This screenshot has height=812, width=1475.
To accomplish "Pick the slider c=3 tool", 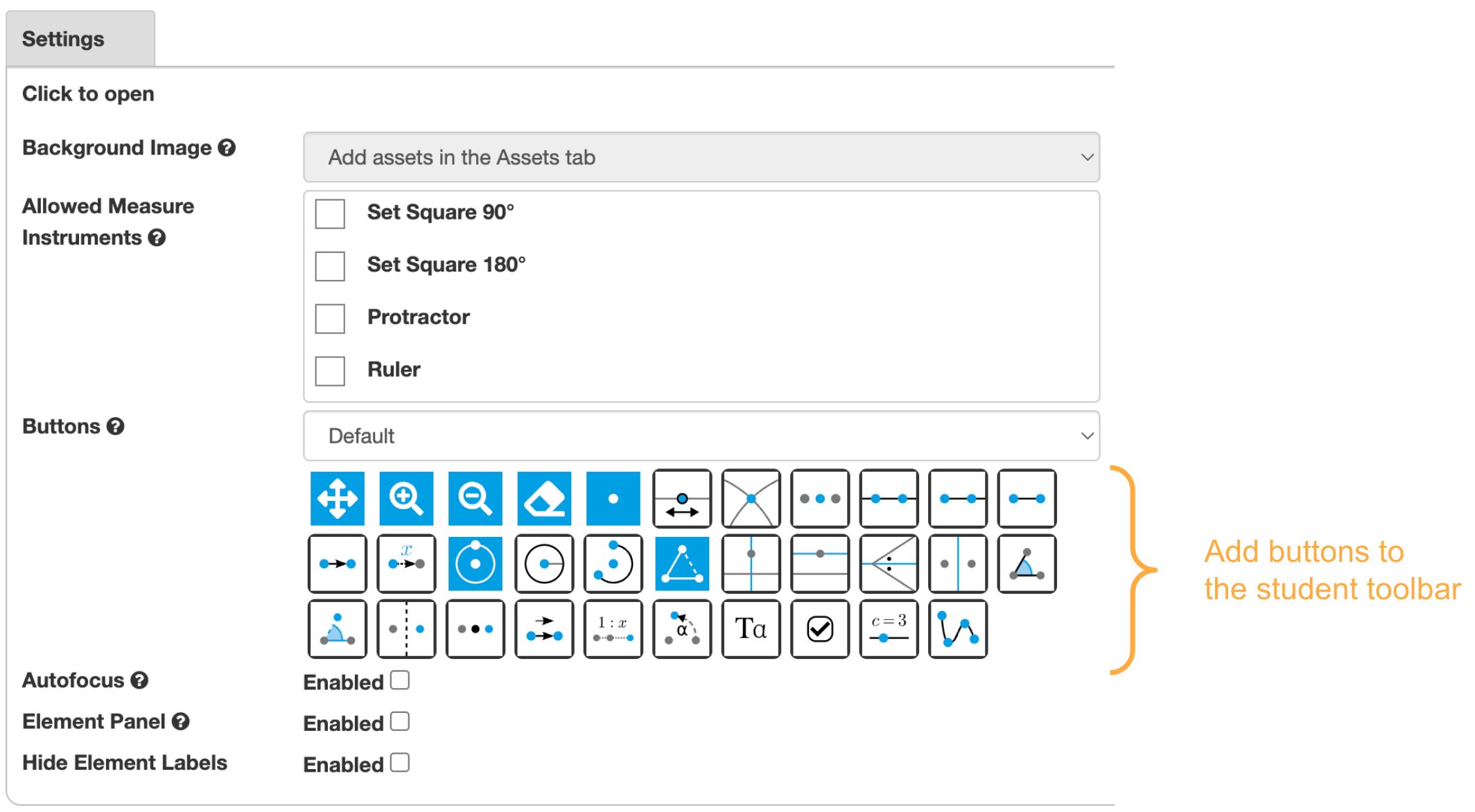I will [x=889, y=629].
